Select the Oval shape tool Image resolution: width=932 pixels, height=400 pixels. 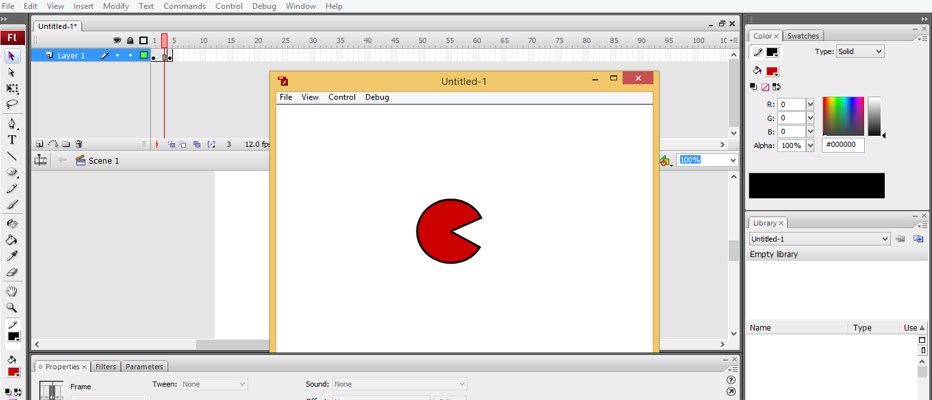coord(11,172)
